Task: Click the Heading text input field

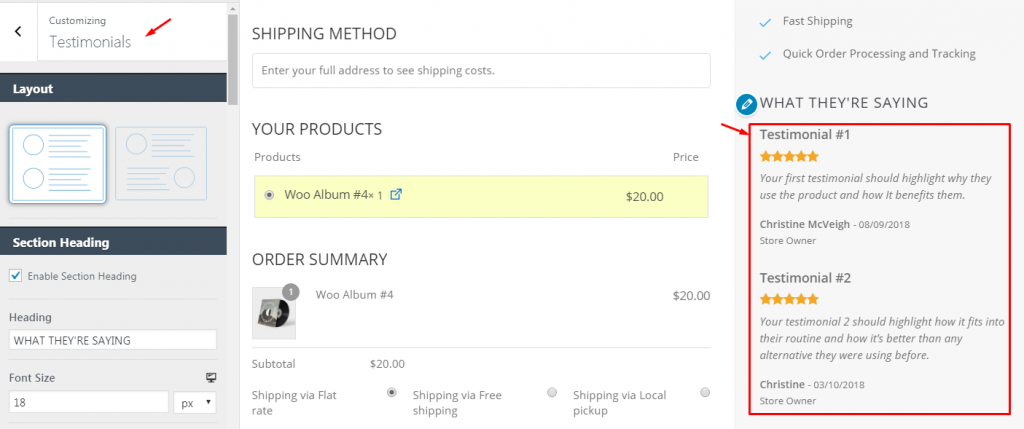Action: [113, 340]
